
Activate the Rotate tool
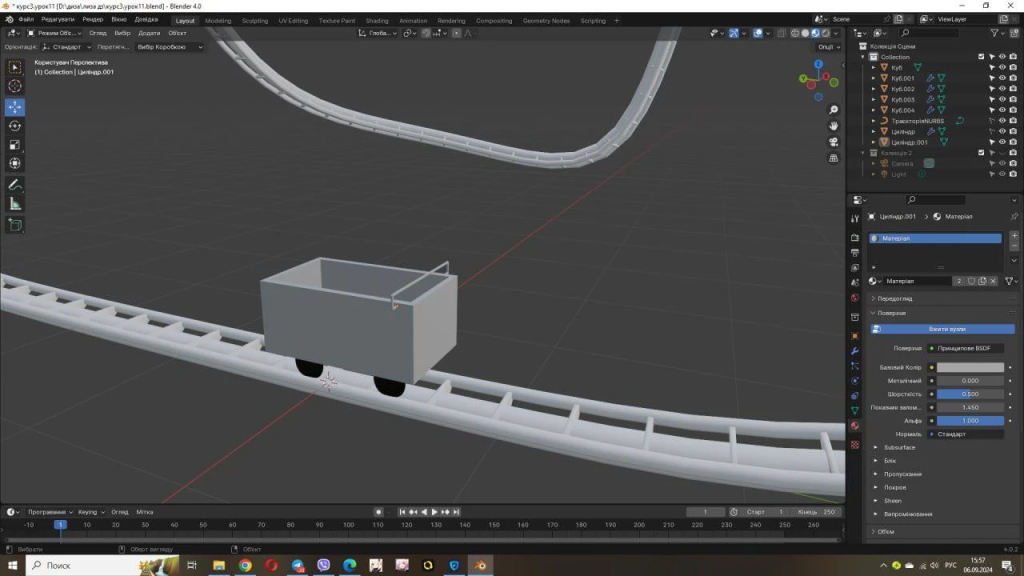(15, 126)
